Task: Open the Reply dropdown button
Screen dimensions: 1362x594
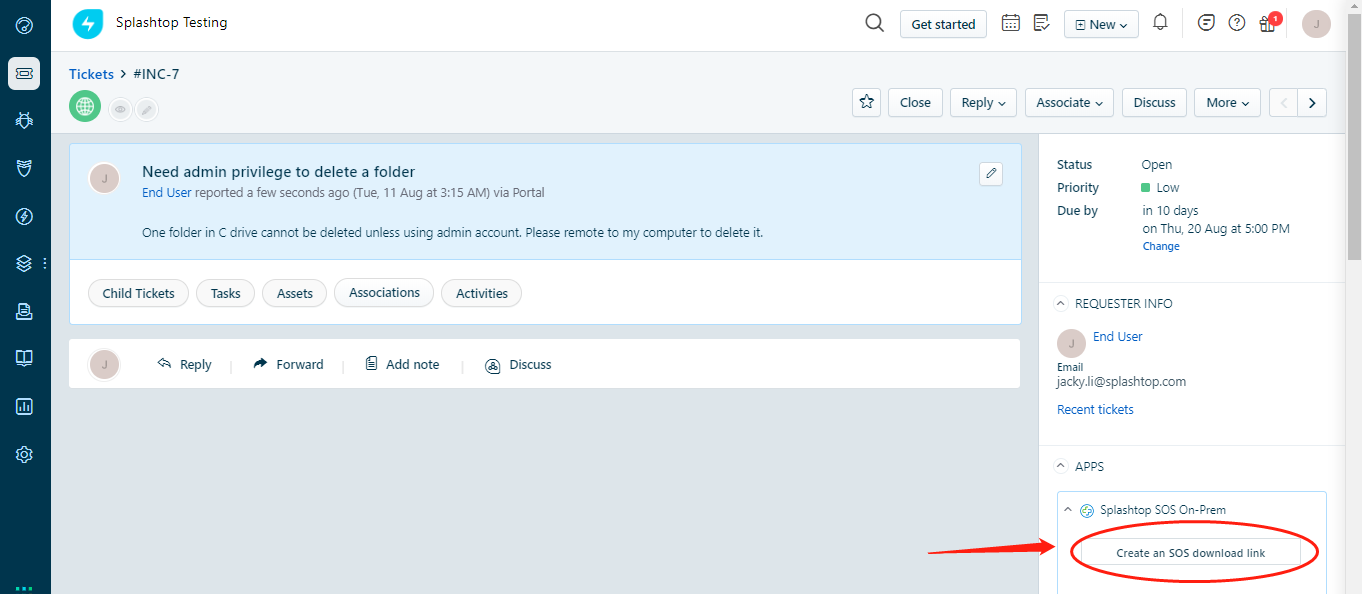Action: (984, 102)
